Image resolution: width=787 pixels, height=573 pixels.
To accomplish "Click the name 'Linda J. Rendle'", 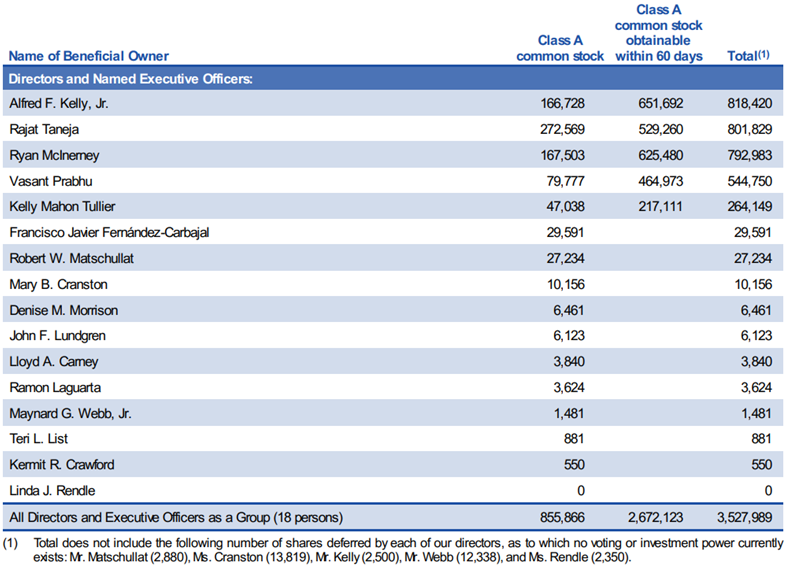I will pyautogui.click(x=52, y=491).
